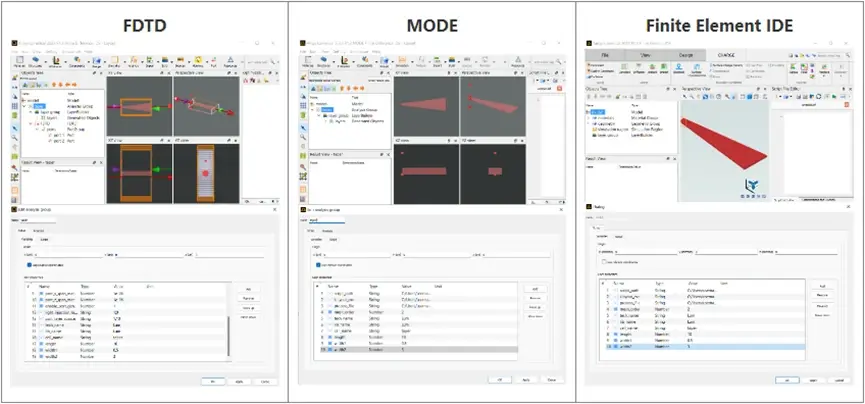Click Move up button in Finite Element dialog
The image size is (865, 404).
pyautogui.click(x=822, y=306)
